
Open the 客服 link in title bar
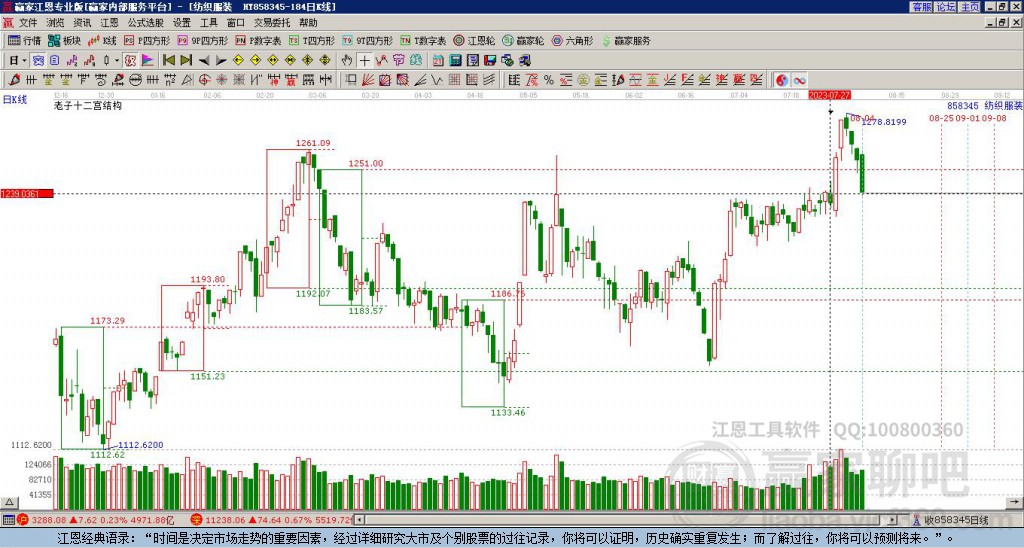[921, 7]
